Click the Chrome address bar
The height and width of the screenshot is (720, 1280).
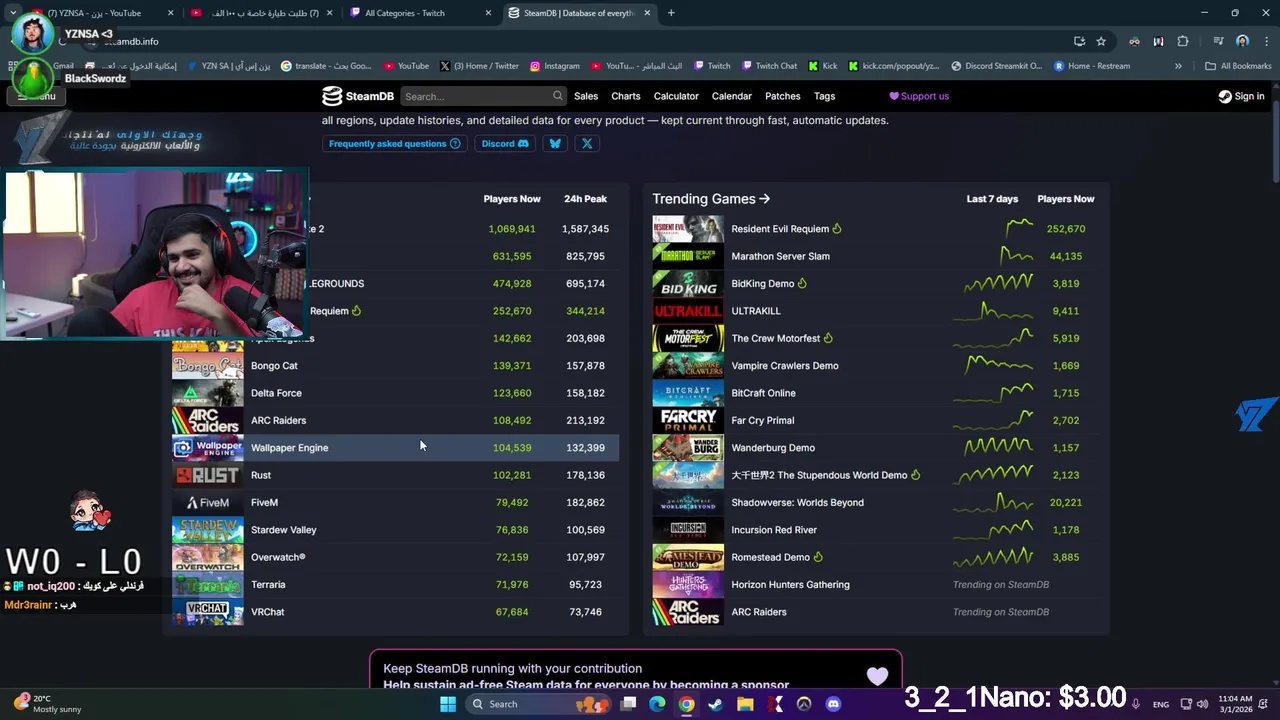580,41
